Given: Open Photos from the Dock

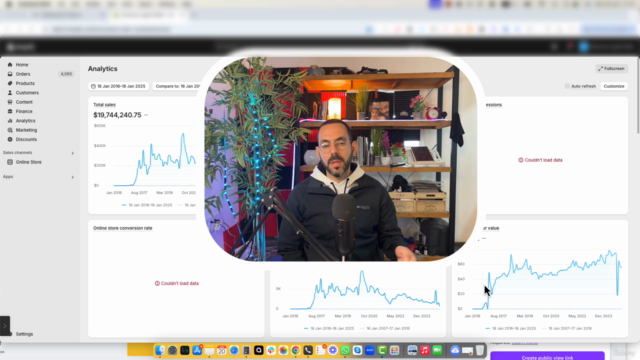Looking at the screenshot, I should point(283,350).
